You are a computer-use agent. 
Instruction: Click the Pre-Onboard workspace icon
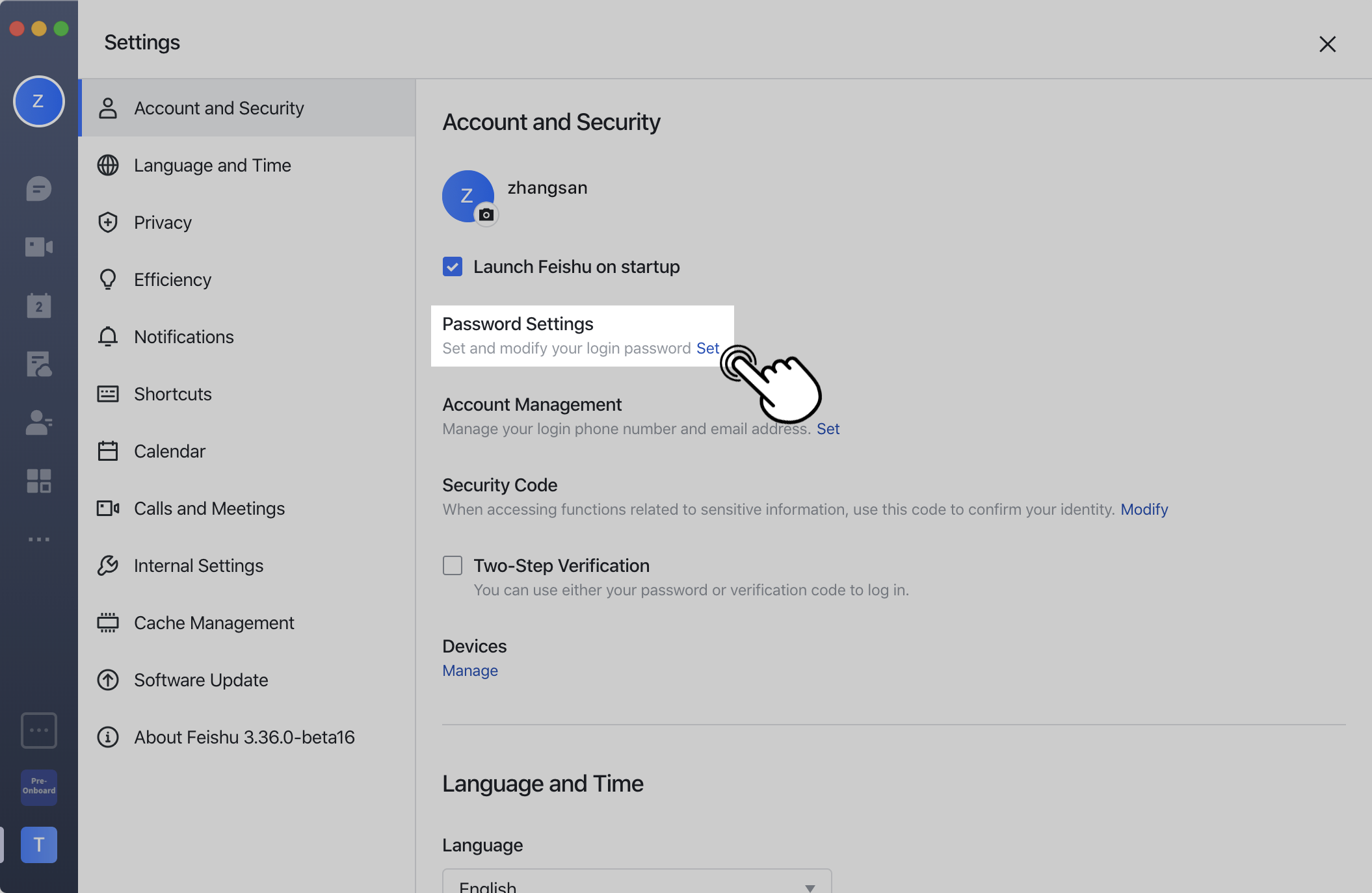coord(38,786)
